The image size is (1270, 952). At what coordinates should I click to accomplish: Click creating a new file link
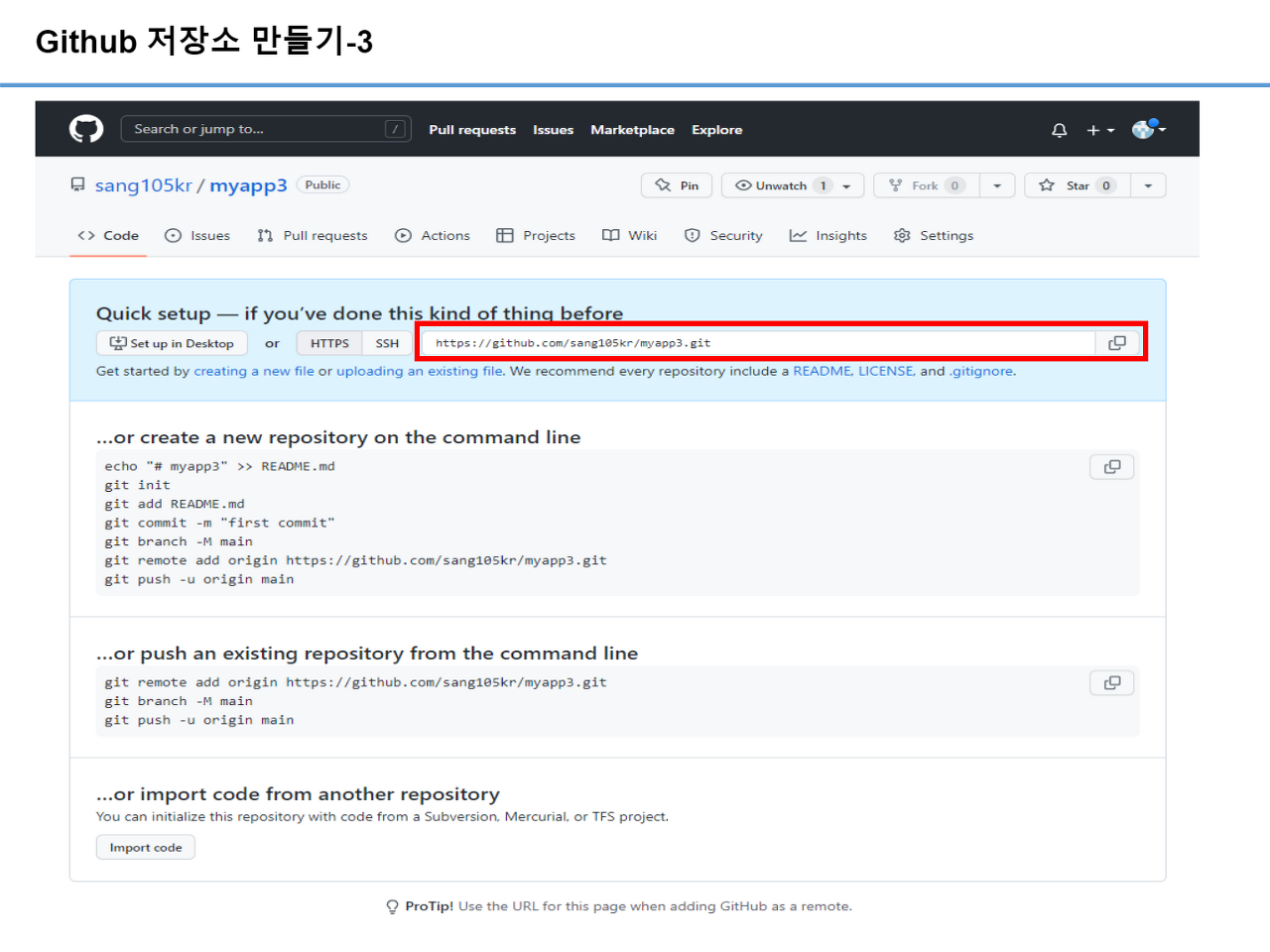(254, 371)
